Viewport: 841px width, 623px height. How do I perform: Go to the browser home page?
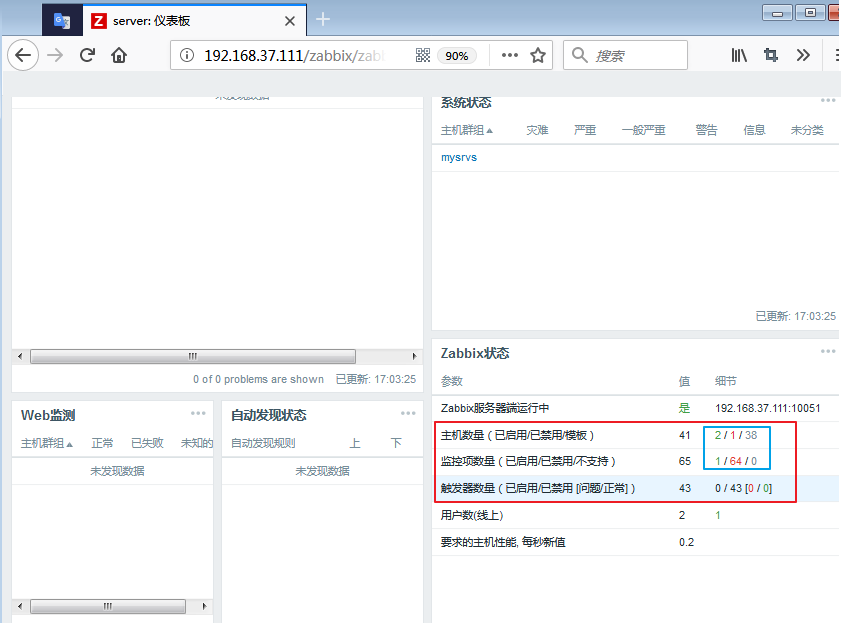119,56
